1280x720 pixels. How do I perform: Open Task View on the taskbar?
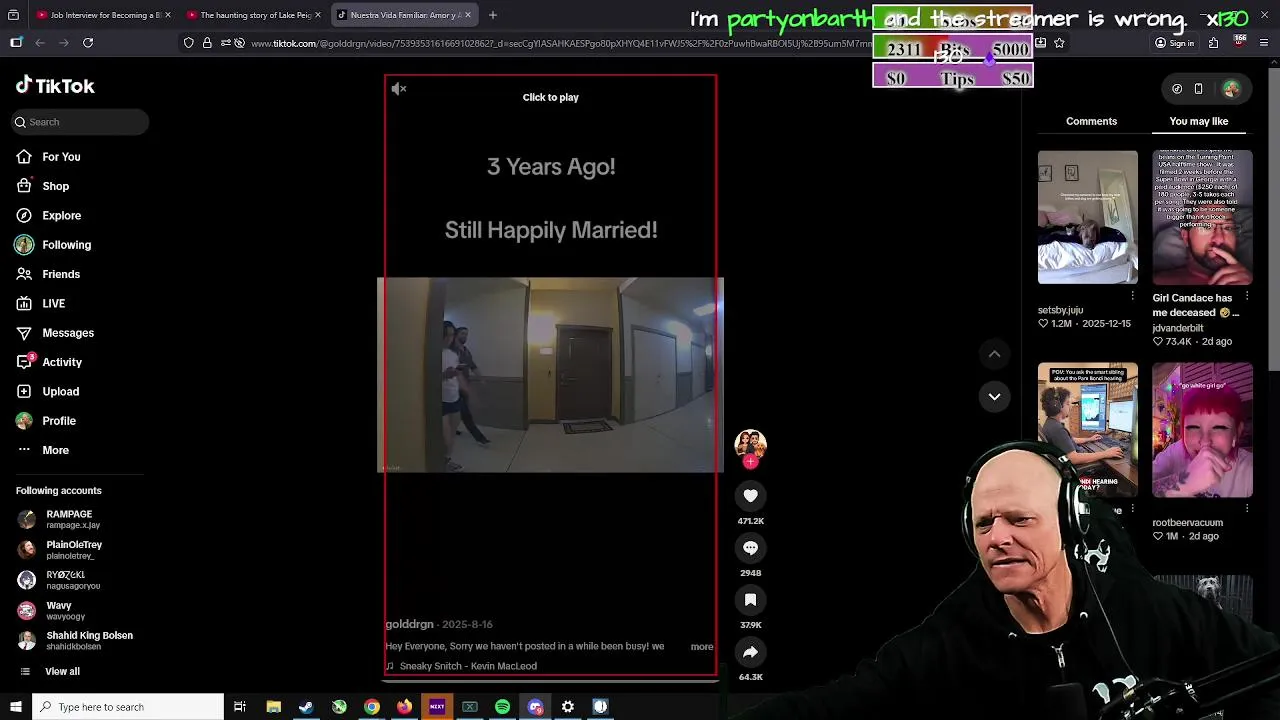coord(240,707)
